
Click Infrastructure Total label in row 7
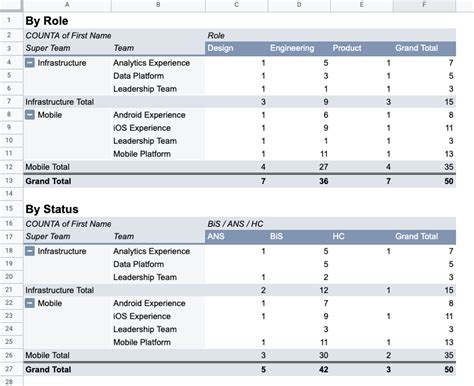pos(60,102)
